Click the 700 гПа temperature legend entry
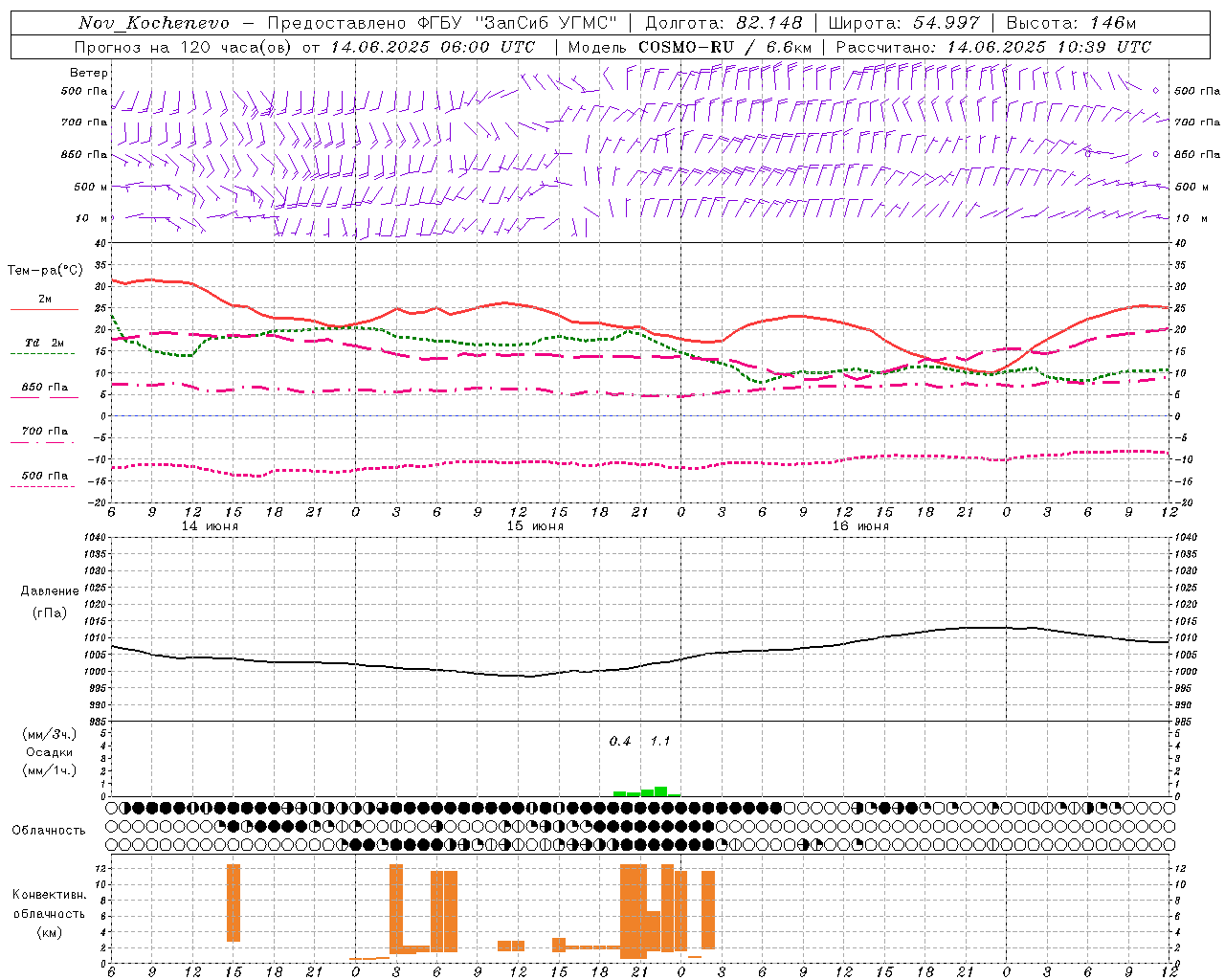 45,432
